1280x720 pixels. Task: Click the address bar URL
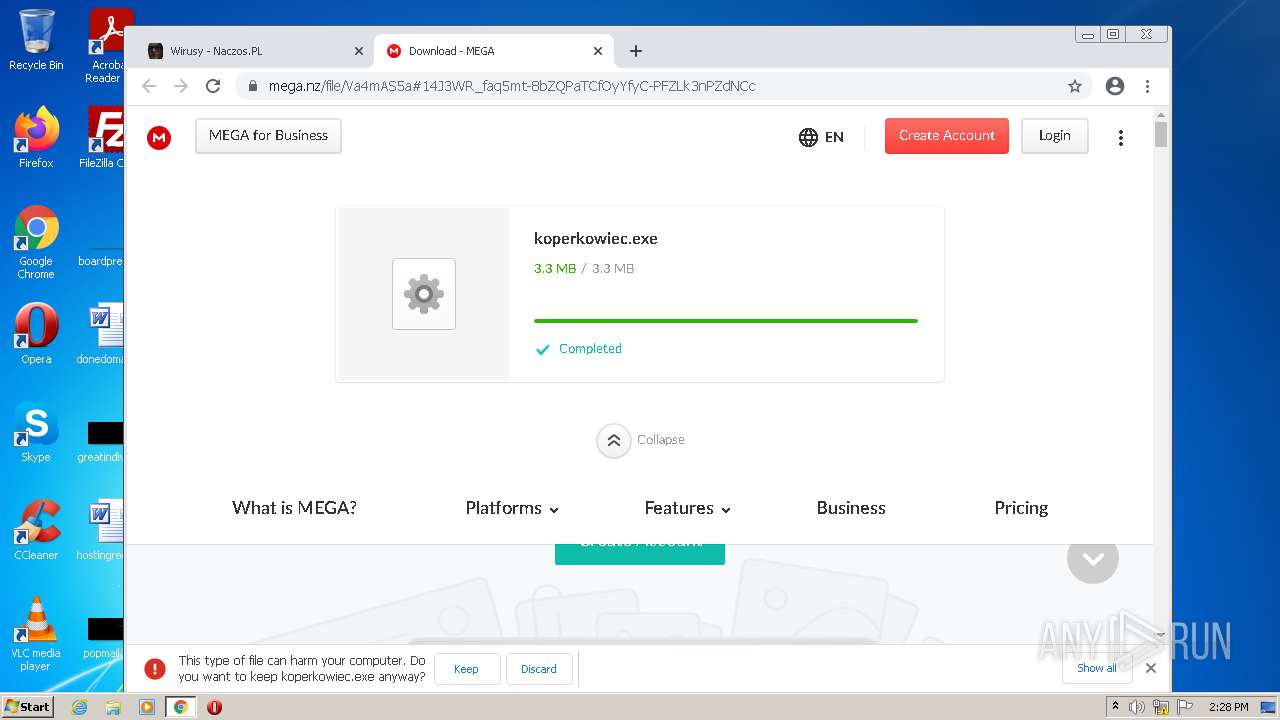[512, 86]
